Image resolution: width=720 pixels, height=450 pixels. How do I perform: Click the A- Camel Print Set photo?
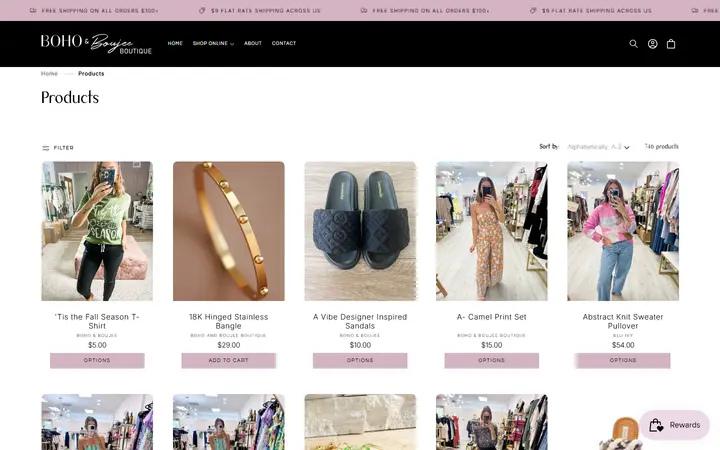pos(491,231)
